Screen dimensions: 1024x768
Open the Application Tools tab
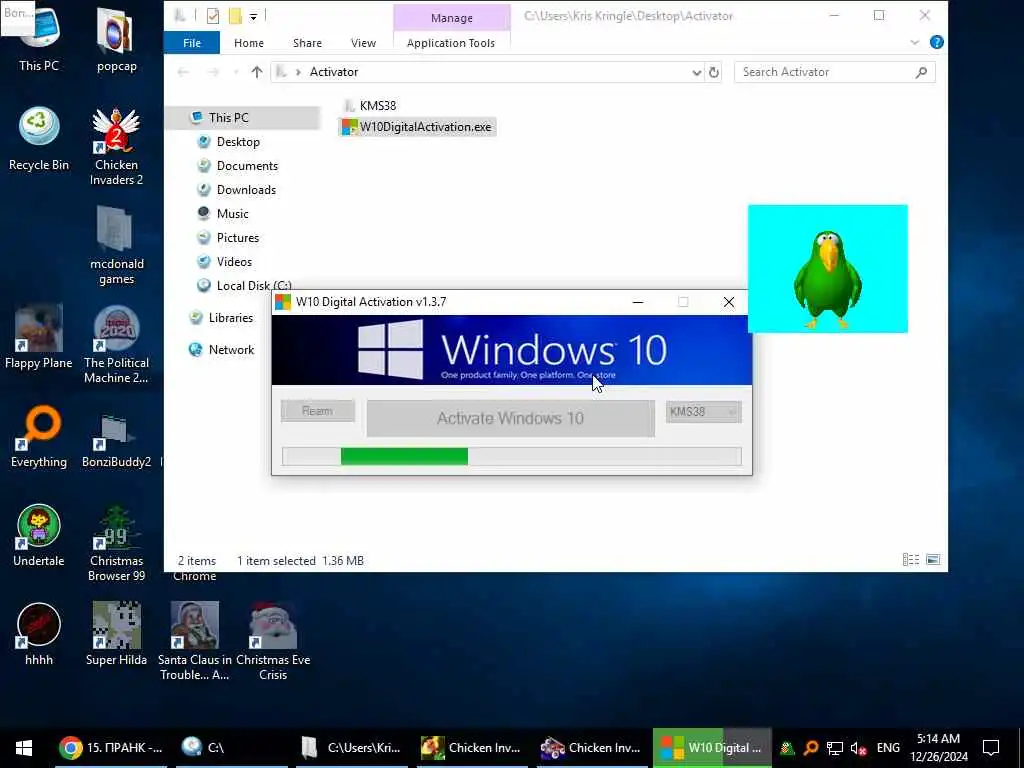451,43
